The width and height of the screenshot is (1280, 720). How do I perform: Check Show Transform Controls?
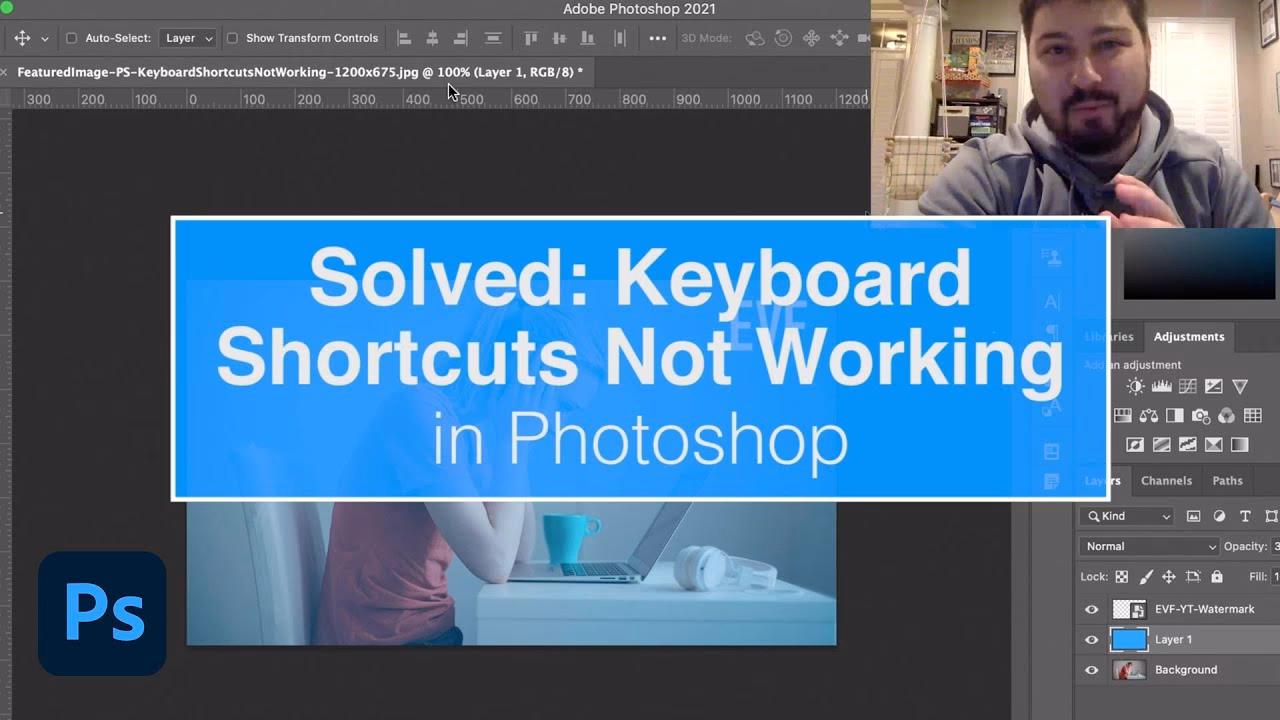(230, 37)
